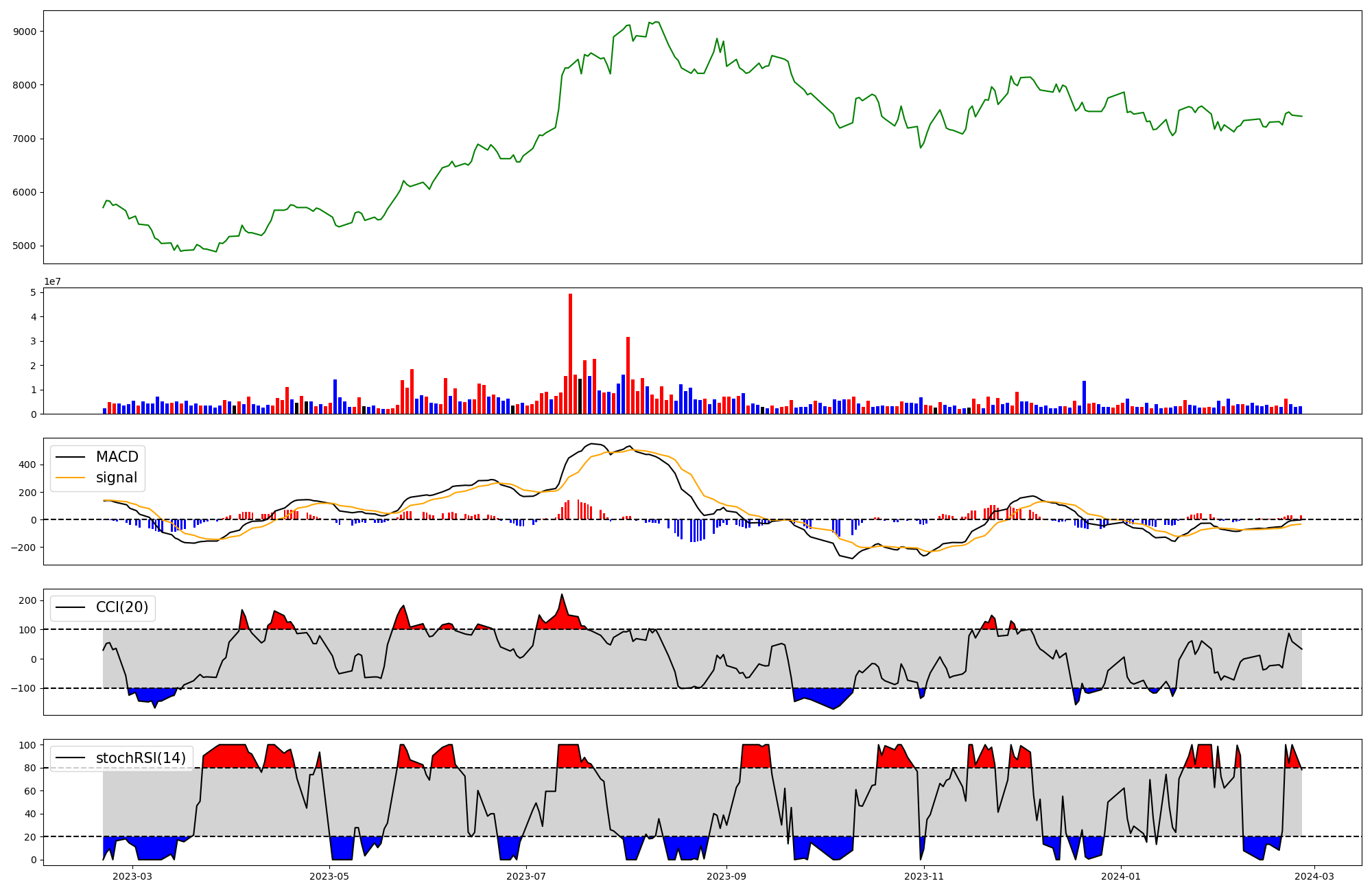Click the CCI(20) legend entry
1372x892 pixels.
tap(121, 607)
